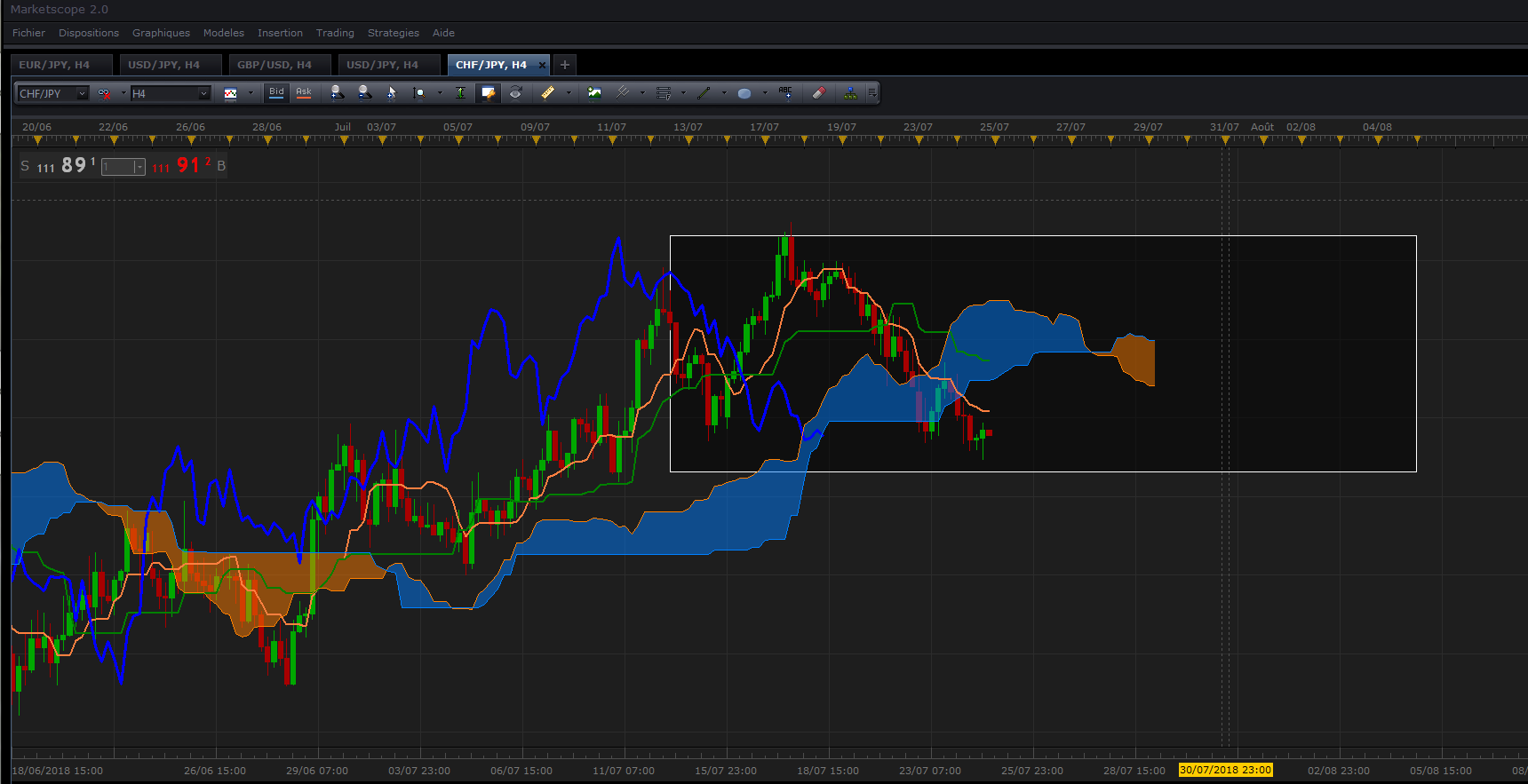1528x784 pixels.
Task: Open the Fichier menu
Action: coord(28,33)
